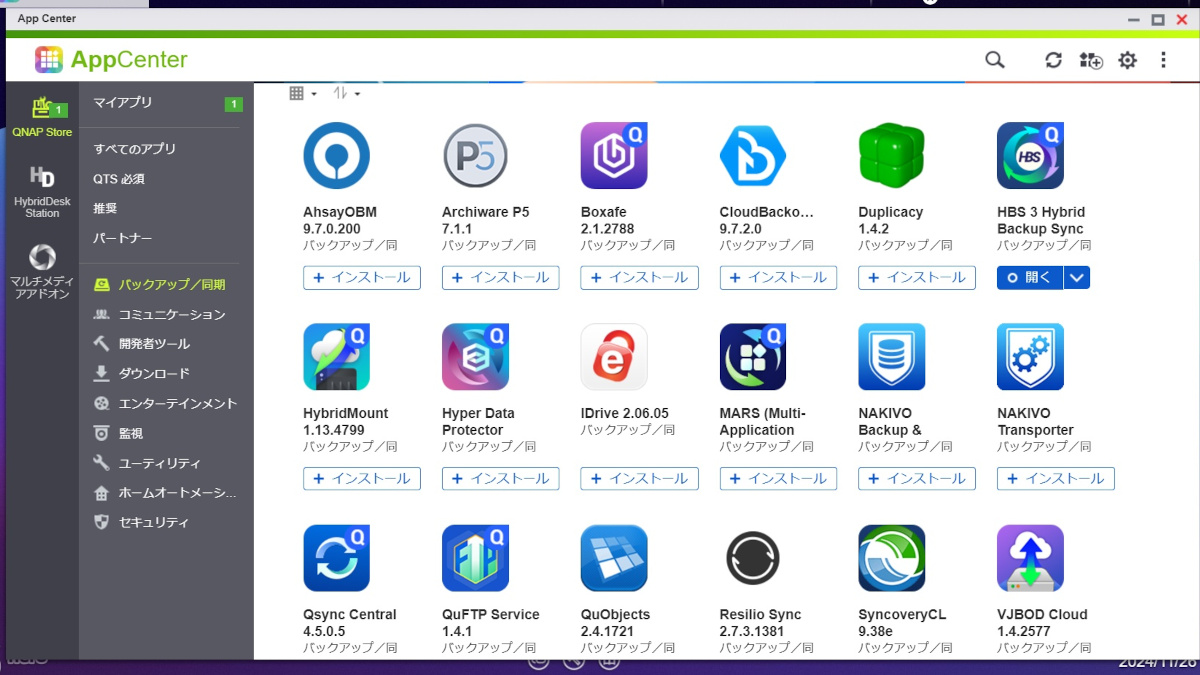The width and height of the screenshot is (1200, 675).
Task: Open the QuObjects app icon
Action: tap(614, 558)
